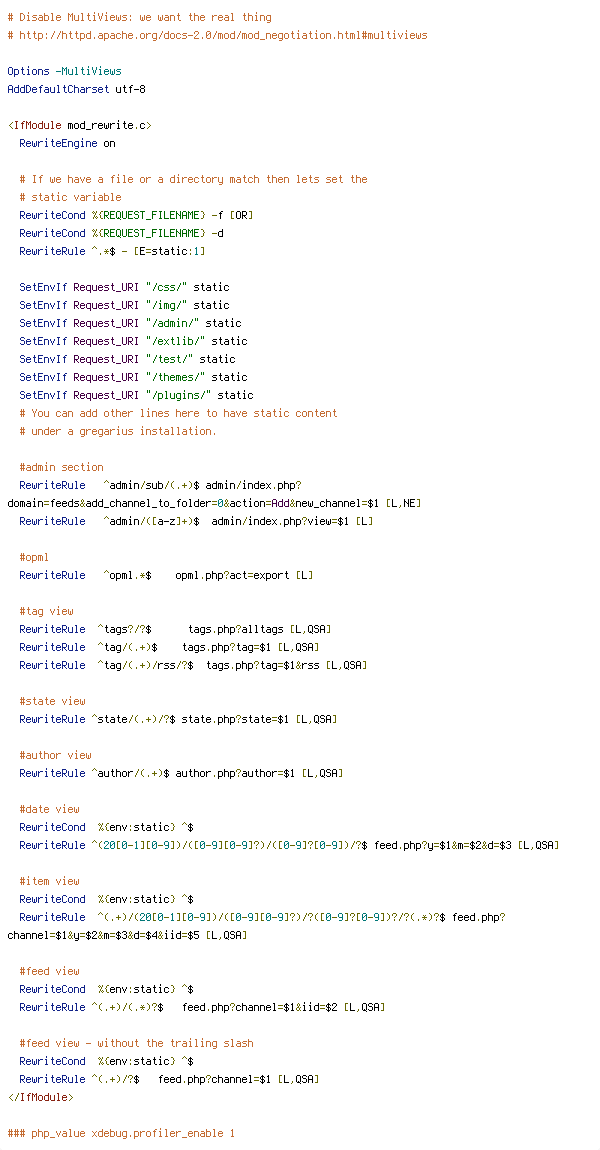Click the REQUEST_FILENAME -d condition
The height and width of the screenshot is (1150, 600).
click(122, 233)
